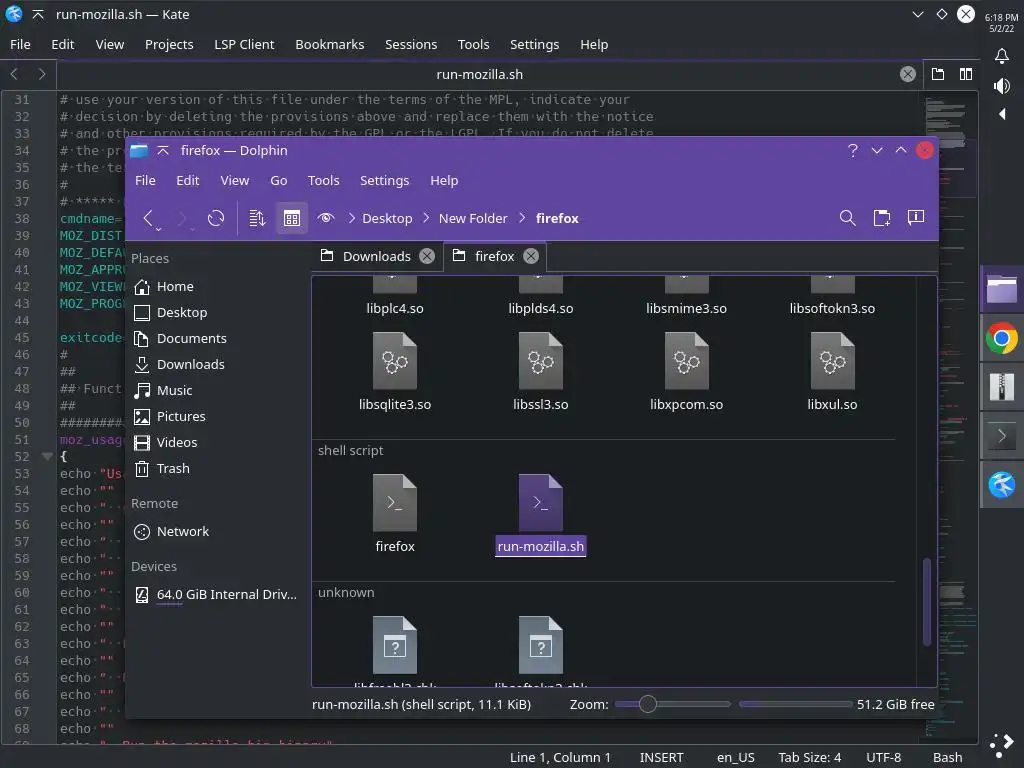Open volume control in system panel
This screenshot has width=1024, height=768.
click(1002, 86)
